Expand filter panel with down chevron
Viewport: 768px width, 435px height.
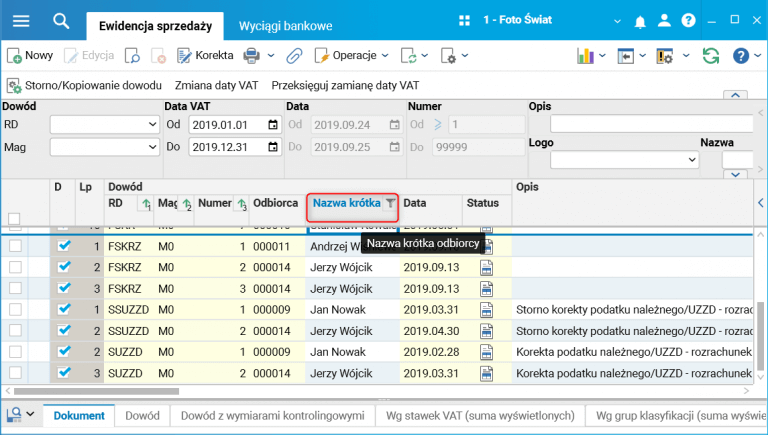coord(735,174)
